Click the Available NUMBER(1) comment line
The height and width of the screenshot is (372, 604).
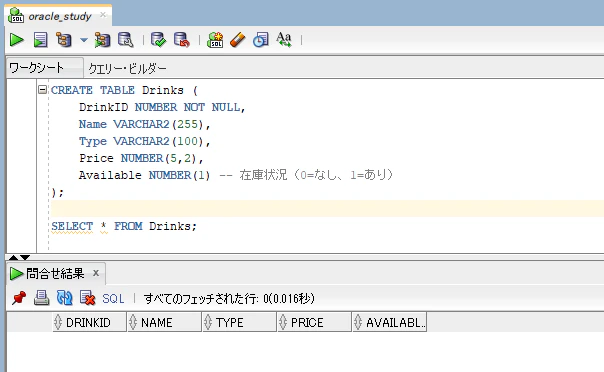click(x=236, y=175)
